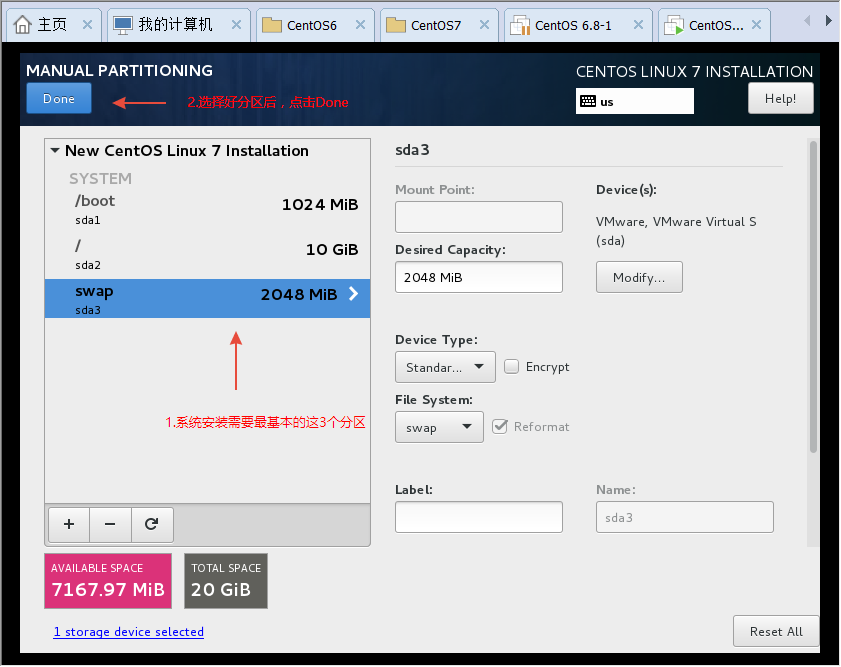Click the Reset All button

[776, 632]
